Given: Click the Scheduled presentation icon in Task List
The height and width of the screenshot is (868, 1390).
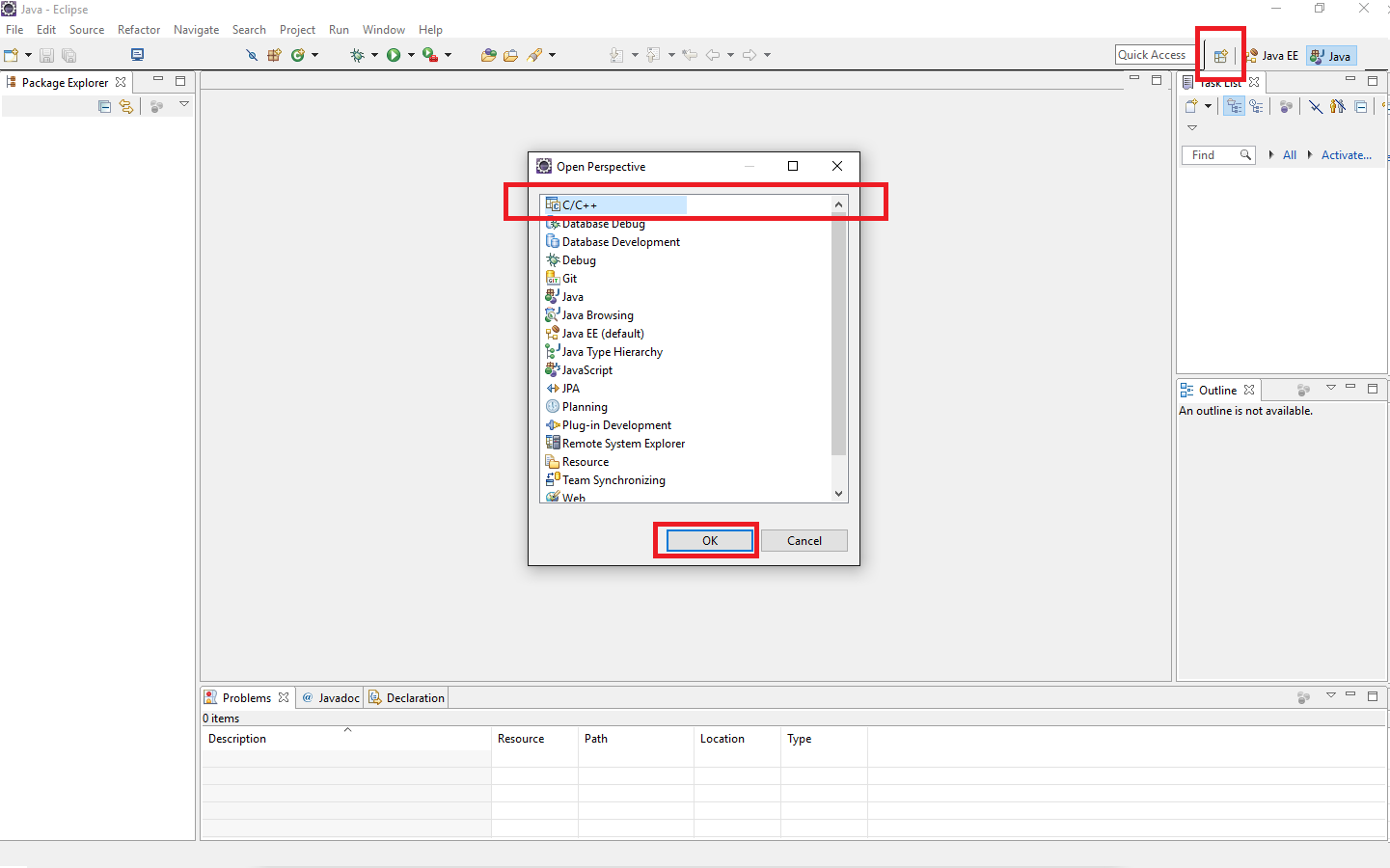Looking at the screenshot, I should point(1257,106).
